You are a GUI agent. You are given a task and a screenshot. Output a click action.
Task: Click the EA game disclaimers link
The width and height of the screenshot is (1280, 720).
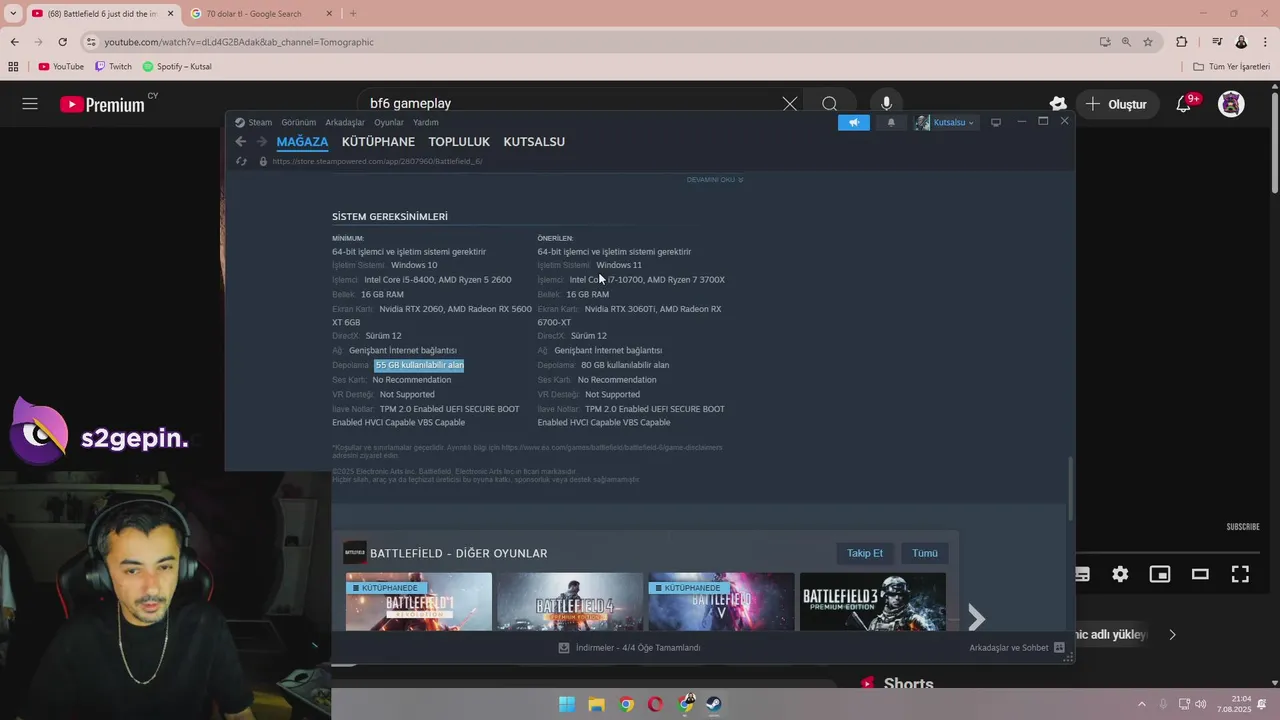(611, 448)
